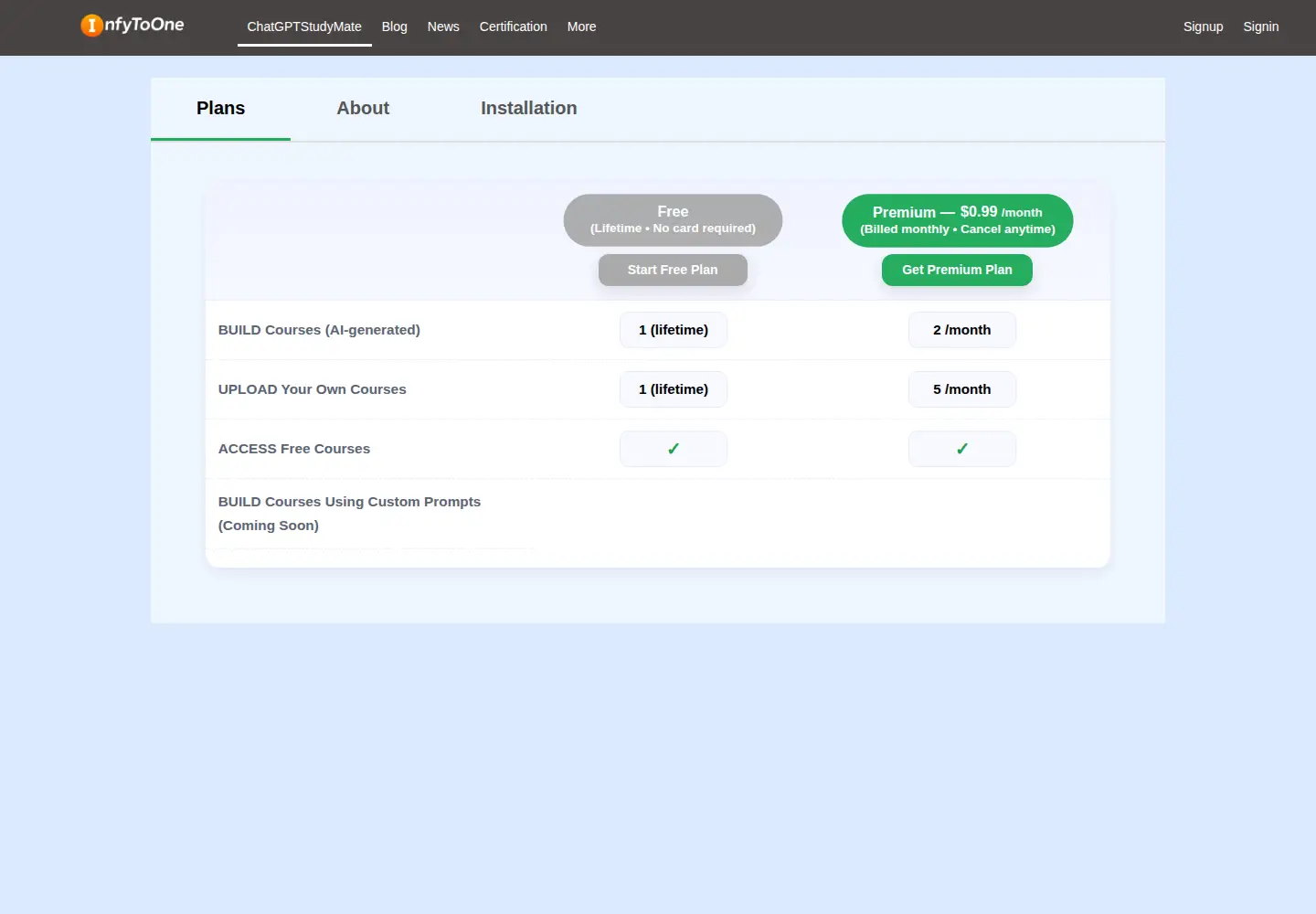
Task: Switch to the Plans tab
Action: click(x=220, y=108)
